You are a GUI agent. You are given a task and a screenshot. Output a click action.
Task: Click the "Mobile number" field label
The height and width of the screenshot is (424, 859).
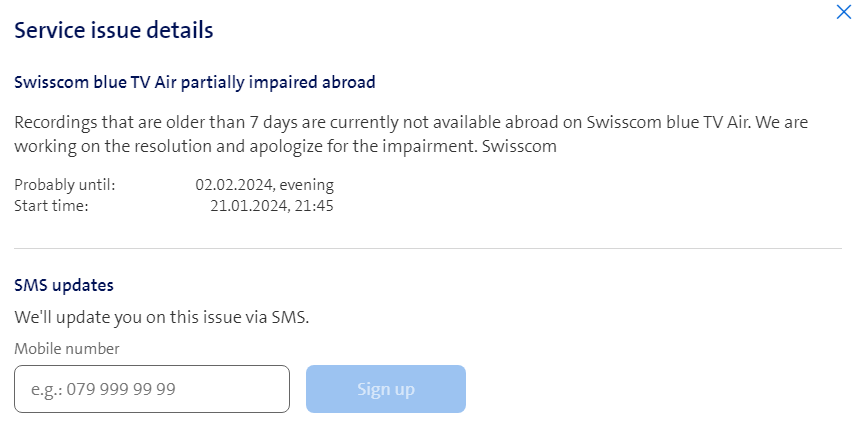point(67,349)
